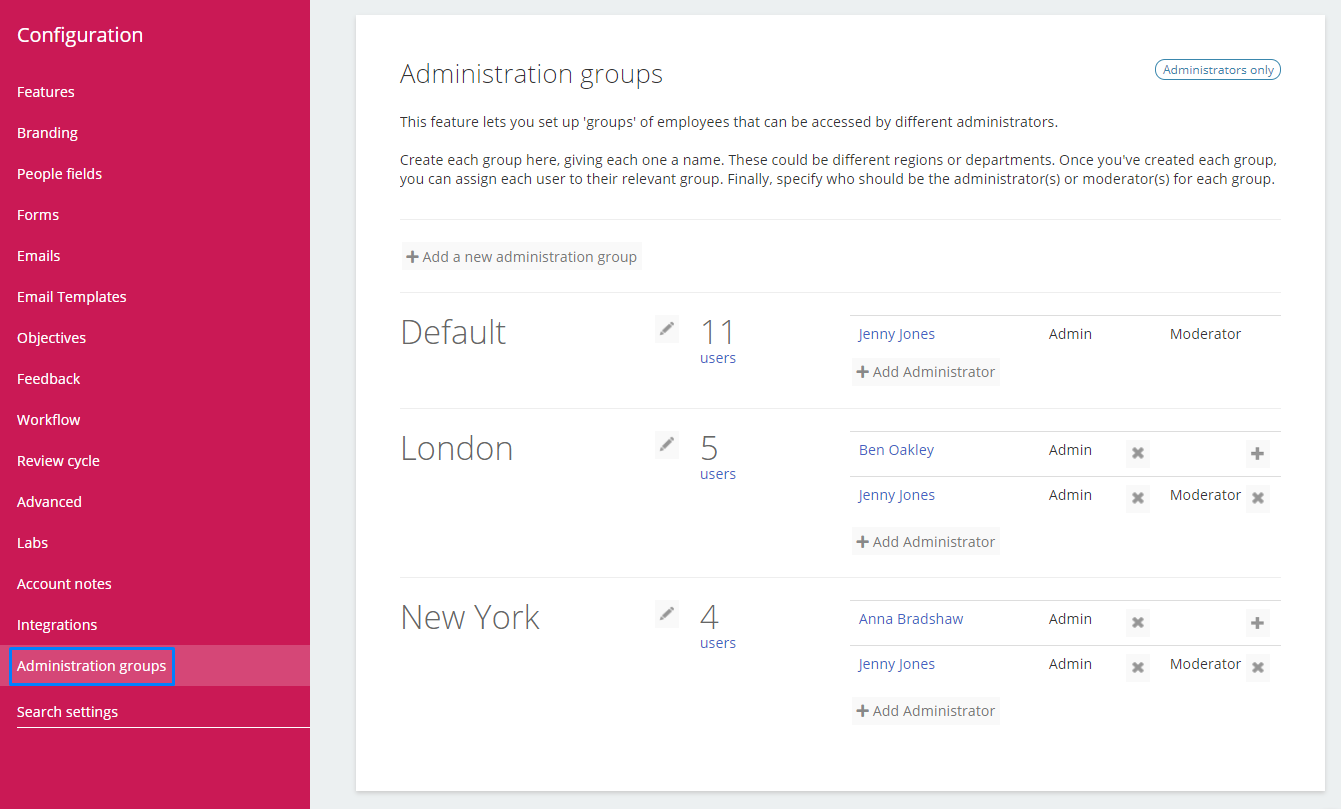Click Moderator label in Default row
This screenshot has width=1341, height=809.
point(1205,334)
